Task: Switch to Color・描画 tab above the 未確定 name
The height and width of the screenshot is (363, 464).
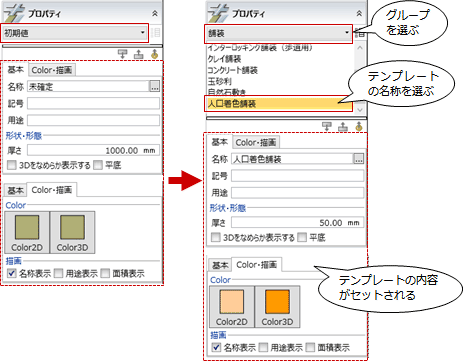Action: click(52, 70)
